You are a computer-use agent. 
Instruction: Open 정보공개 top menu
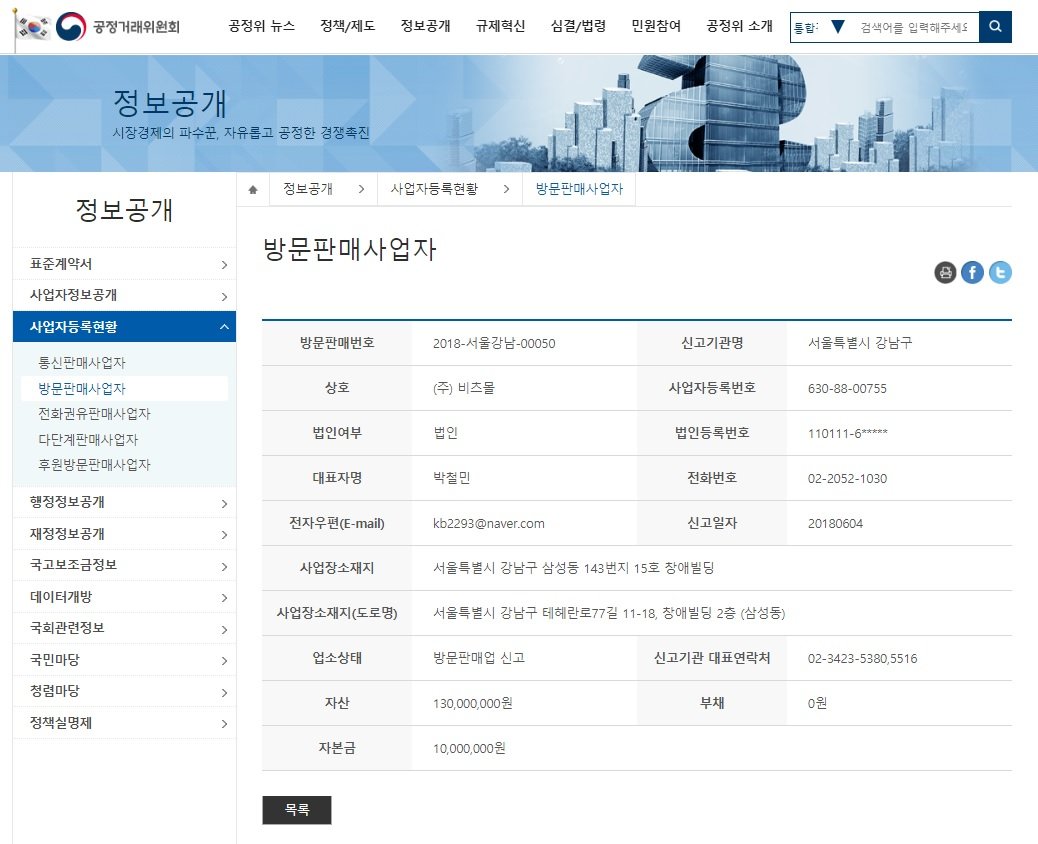[x=425, y=26]
